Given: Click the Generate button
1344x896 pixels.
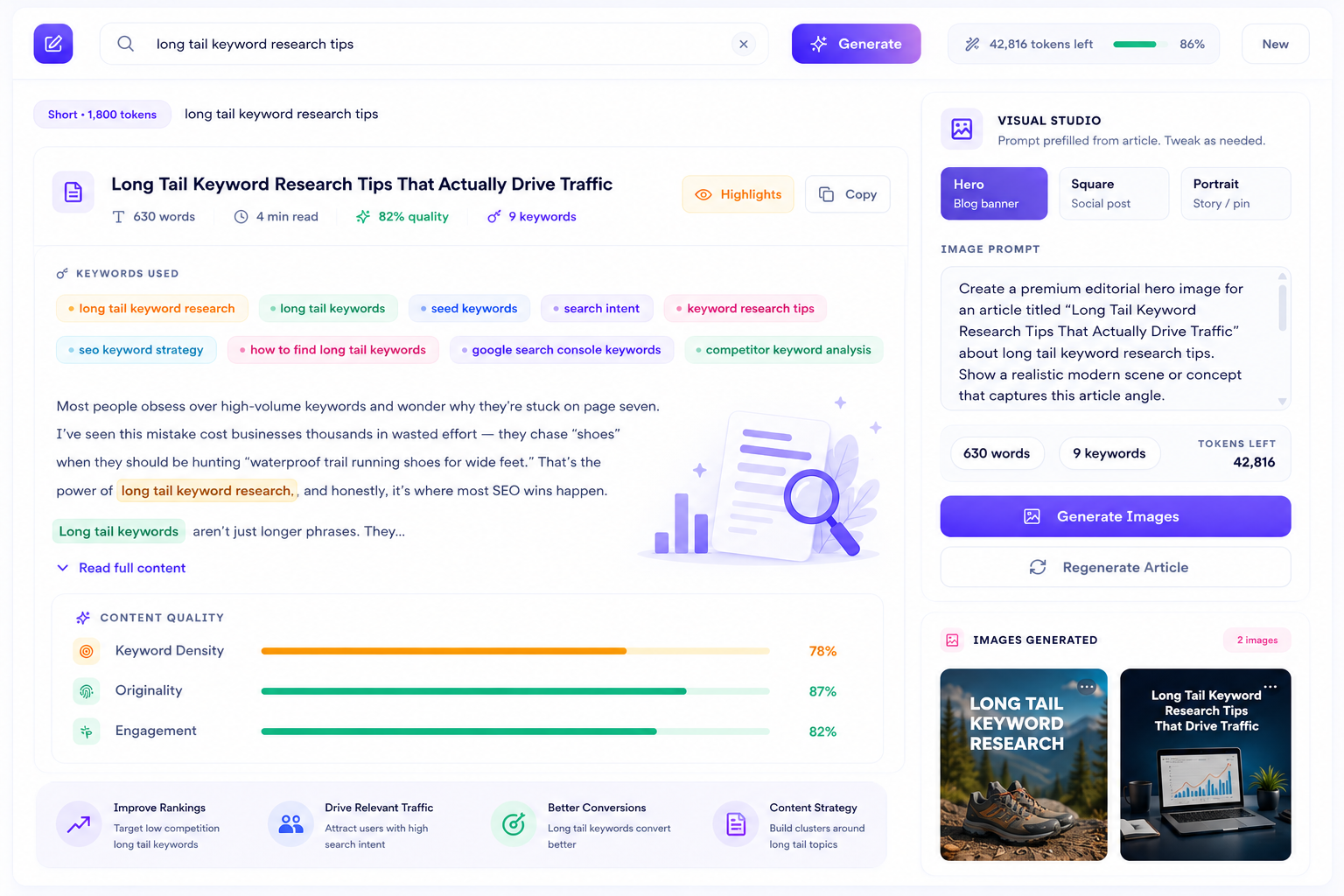Looking at the screenshot, I should tap(856, 44).
